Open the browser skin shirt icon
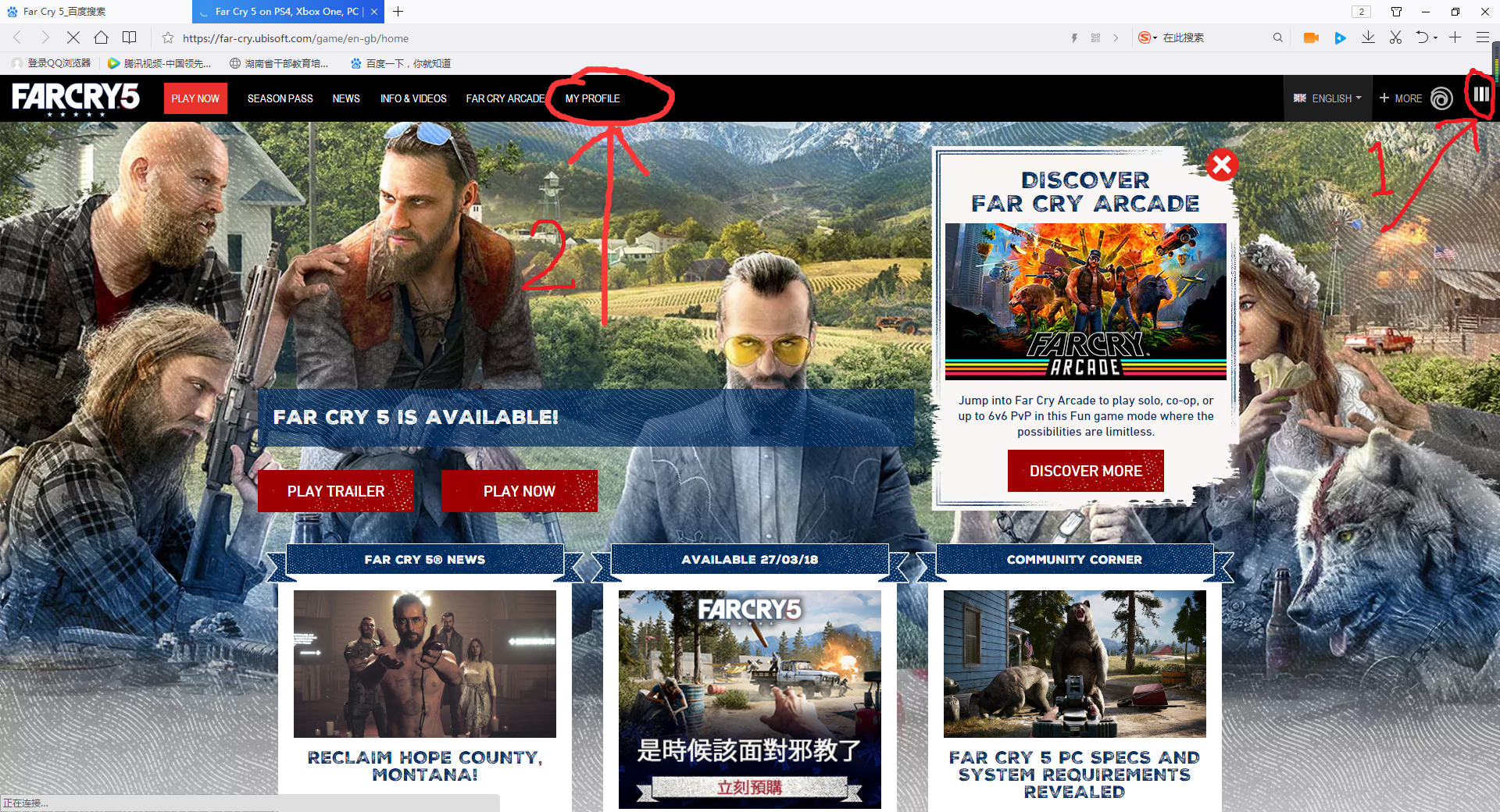The height and width of the screenshot is (812, 1500). point(1396,12)
